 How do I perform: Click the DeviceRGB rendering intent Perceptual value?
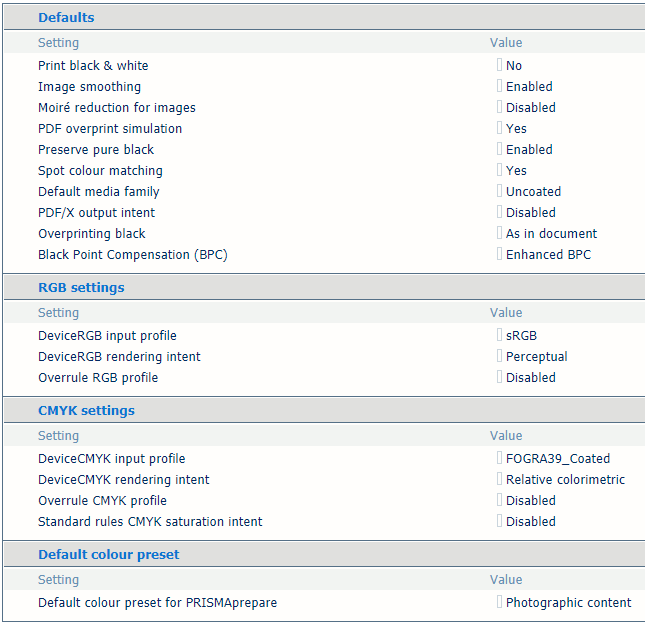pos(536,356)
